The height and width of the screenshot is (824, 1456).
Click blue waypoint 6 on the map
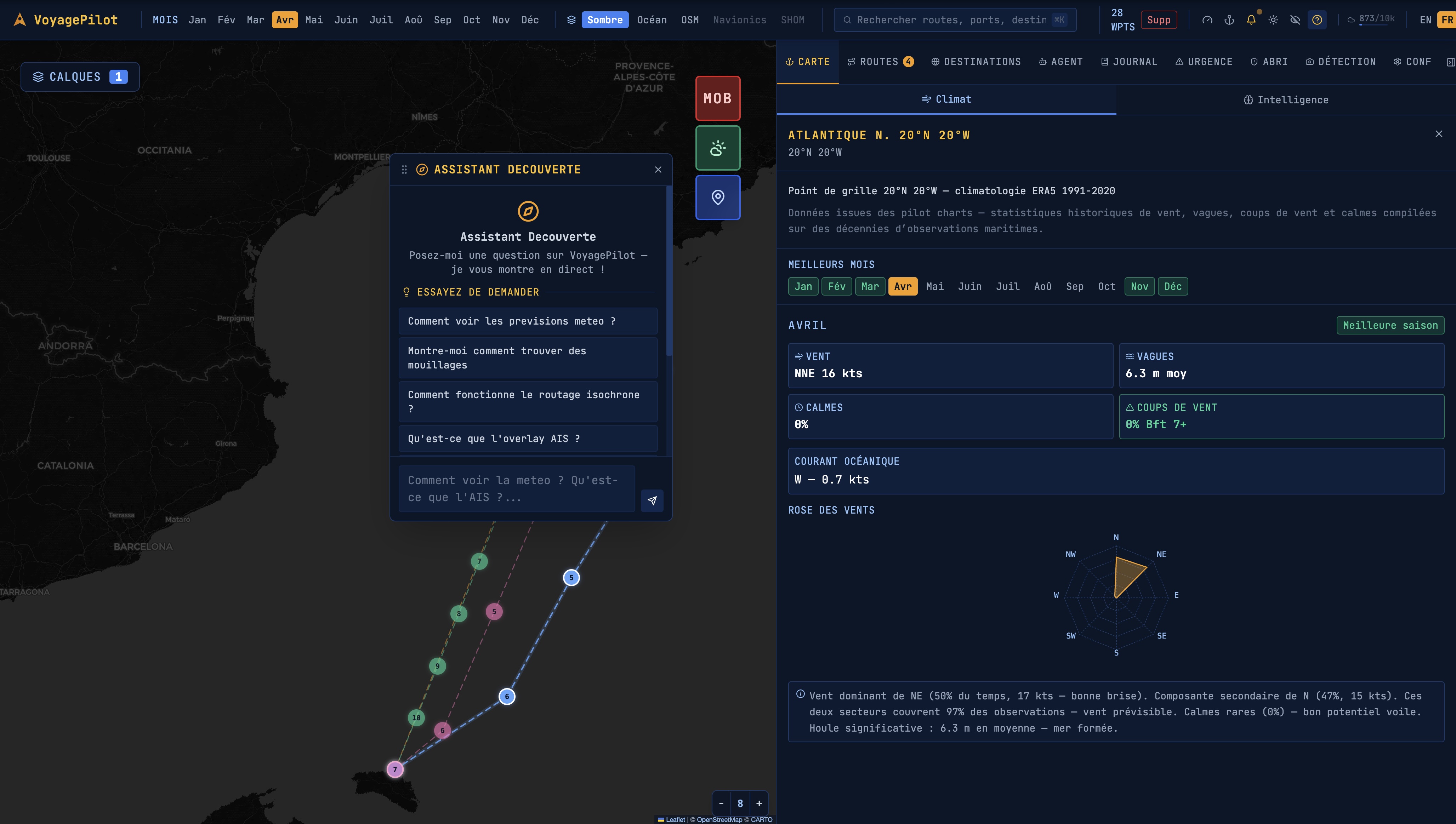[507, 696]
